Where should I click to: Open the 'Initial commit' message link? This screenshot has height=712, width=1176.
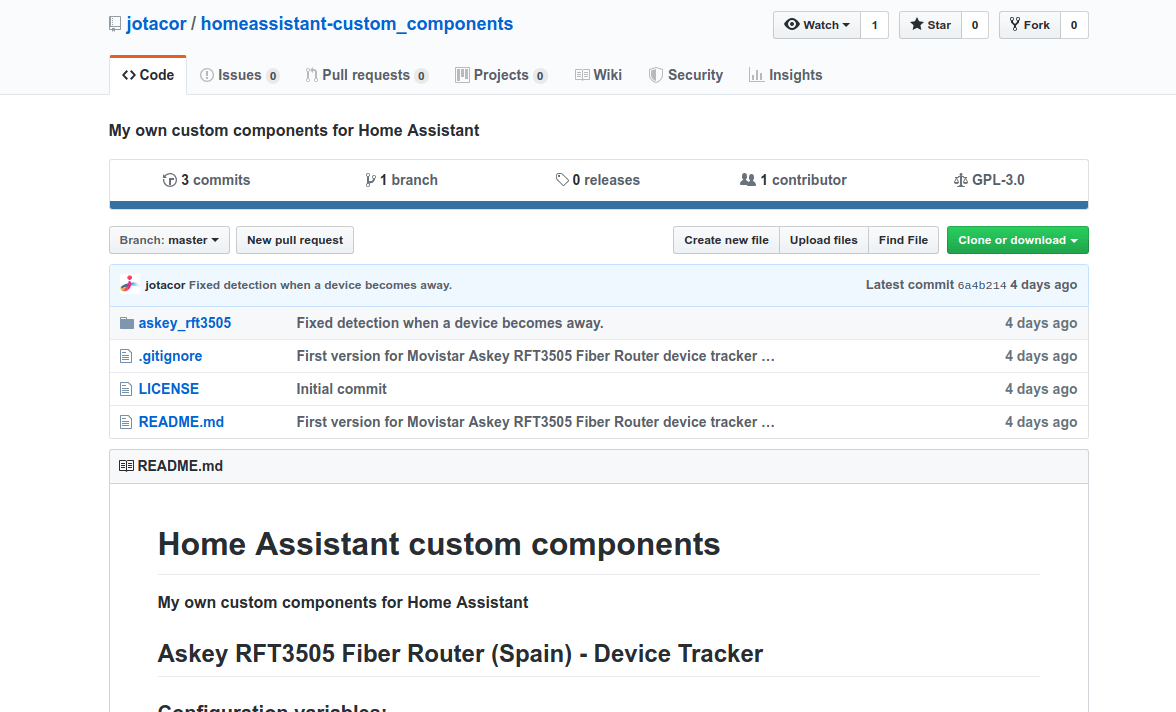(x=341, y=389)
